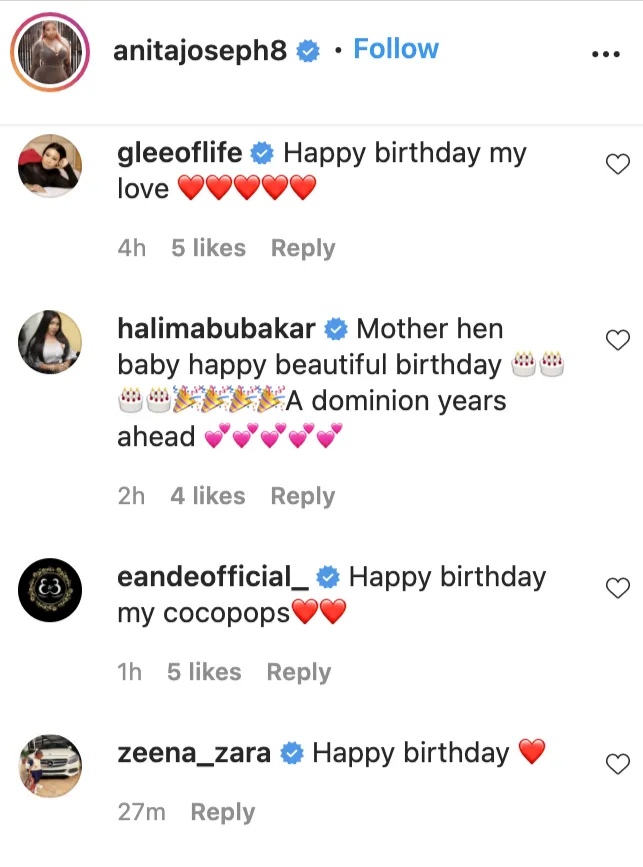This screenshot has height=867, width=643.
Task: Reply to gleeoflife's comment
Action: click(x=303, y=248)
